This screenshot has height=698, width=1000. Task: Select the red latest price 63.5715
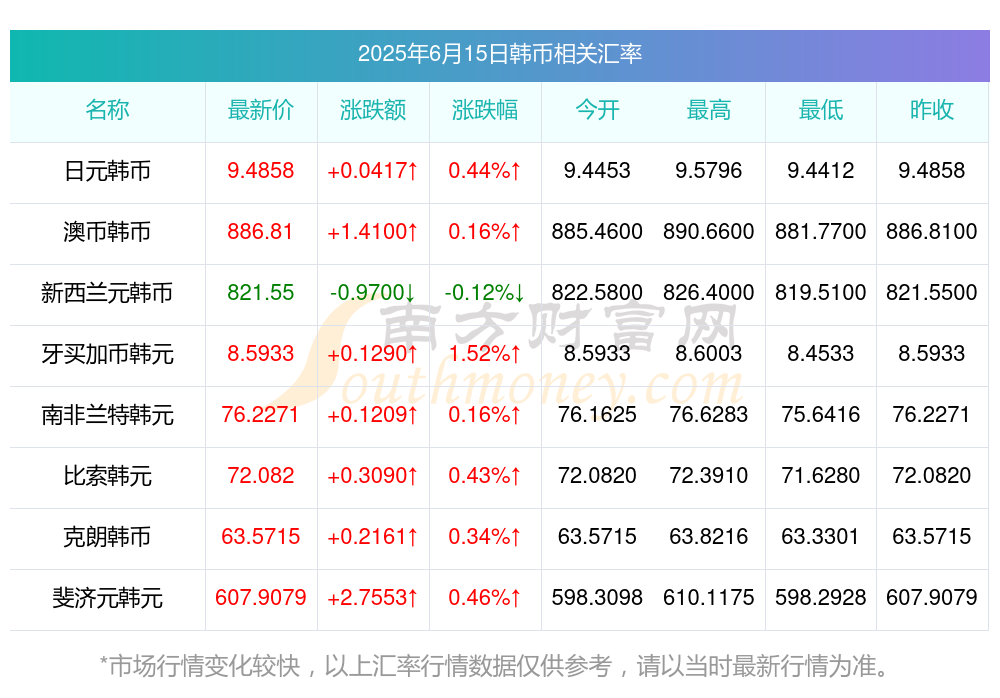point(261,536)
